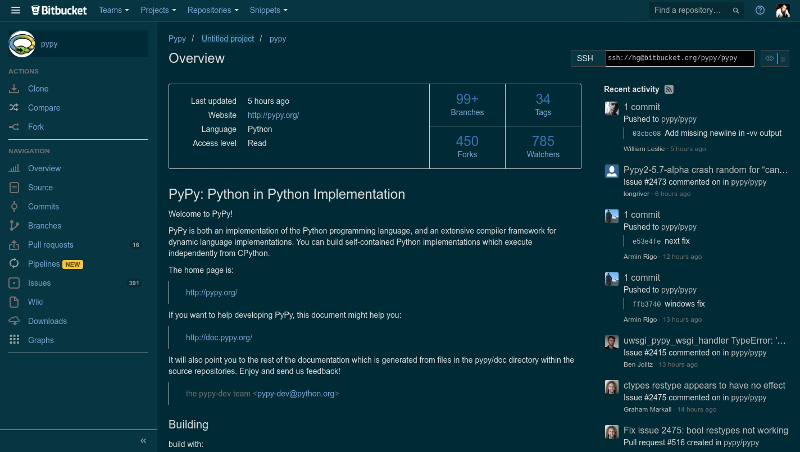Click Pypy breadcrumb link
The height and width of the screenshot is (452, 800).
tap(177, 39)
